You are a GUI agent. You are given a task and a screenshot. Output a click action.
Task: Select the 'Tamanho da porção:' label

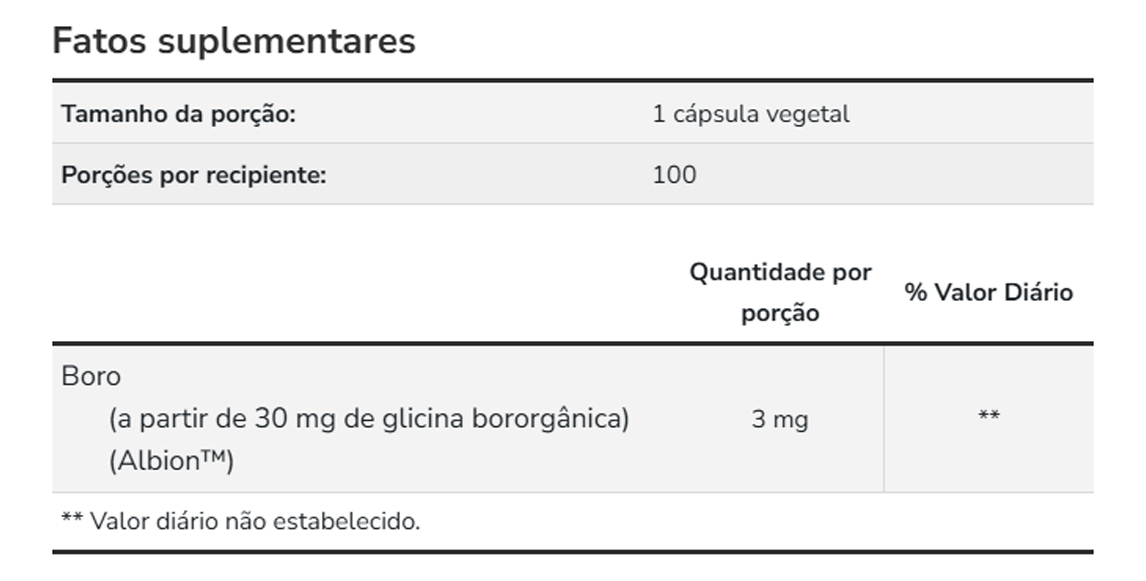tap(179, 114)
